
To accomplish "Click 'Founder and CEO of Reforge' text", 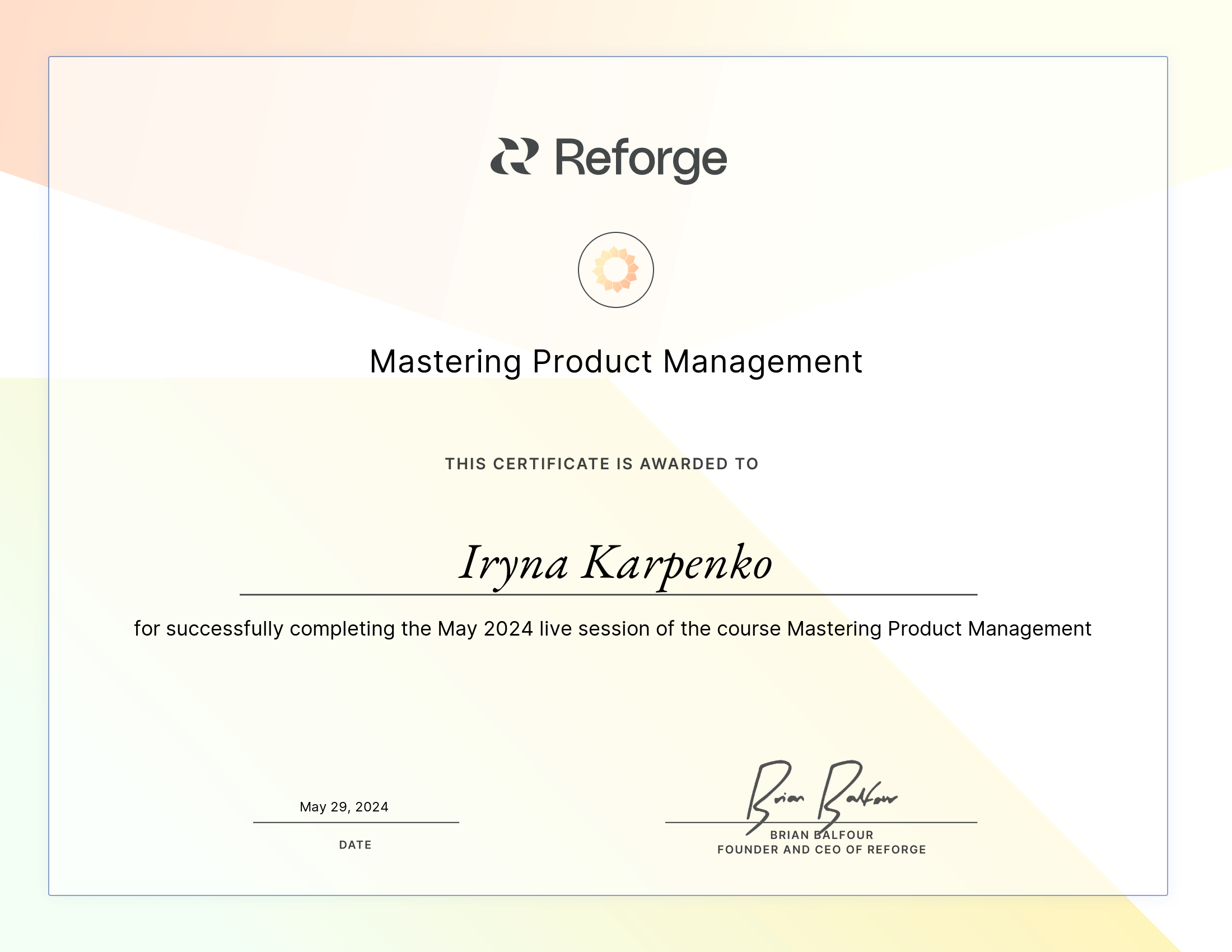I will (821, 850).
